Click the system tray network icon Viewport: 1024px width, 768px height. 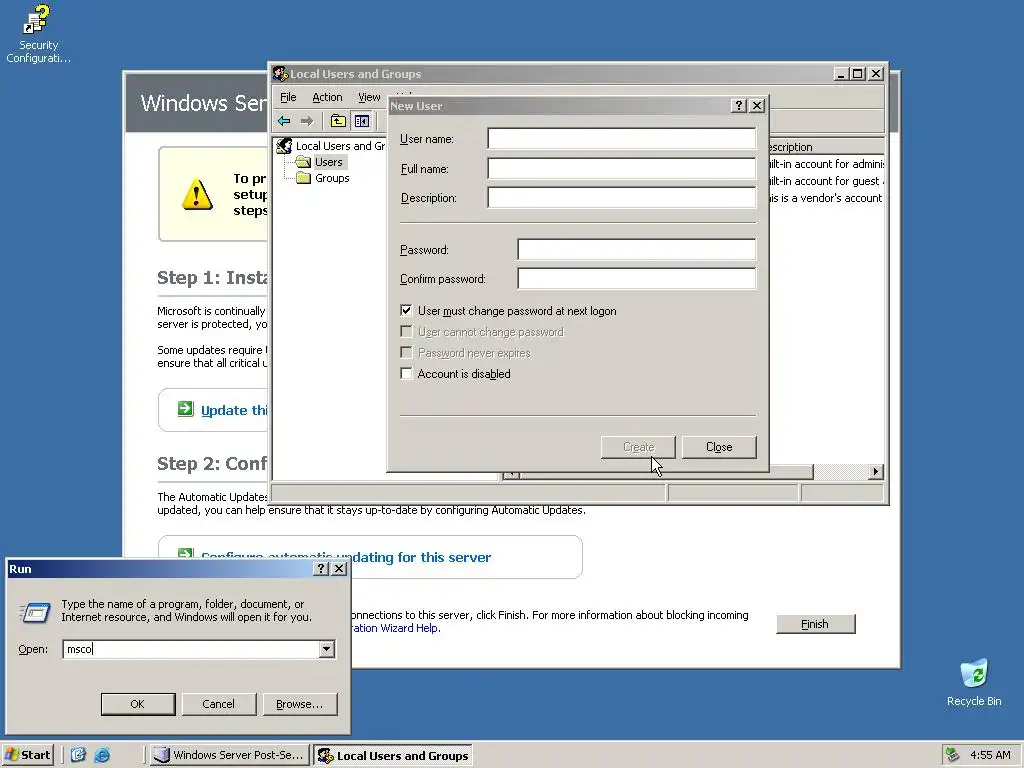[953, 755]
